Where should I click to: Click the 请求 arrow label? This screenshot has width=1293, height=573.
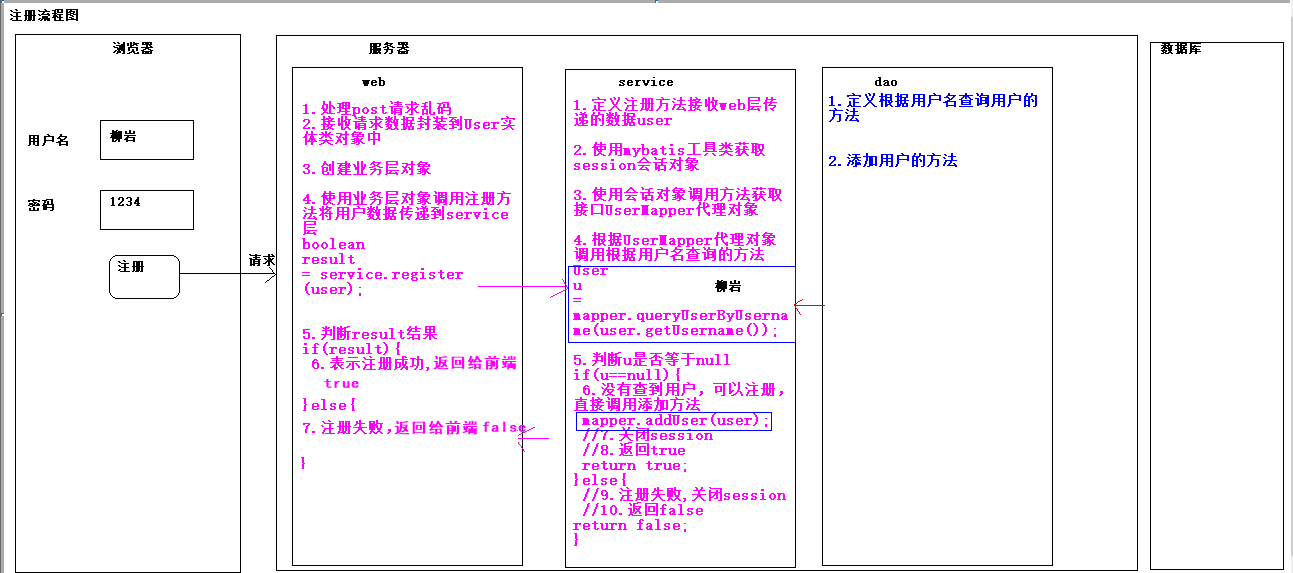pos(261,260)
